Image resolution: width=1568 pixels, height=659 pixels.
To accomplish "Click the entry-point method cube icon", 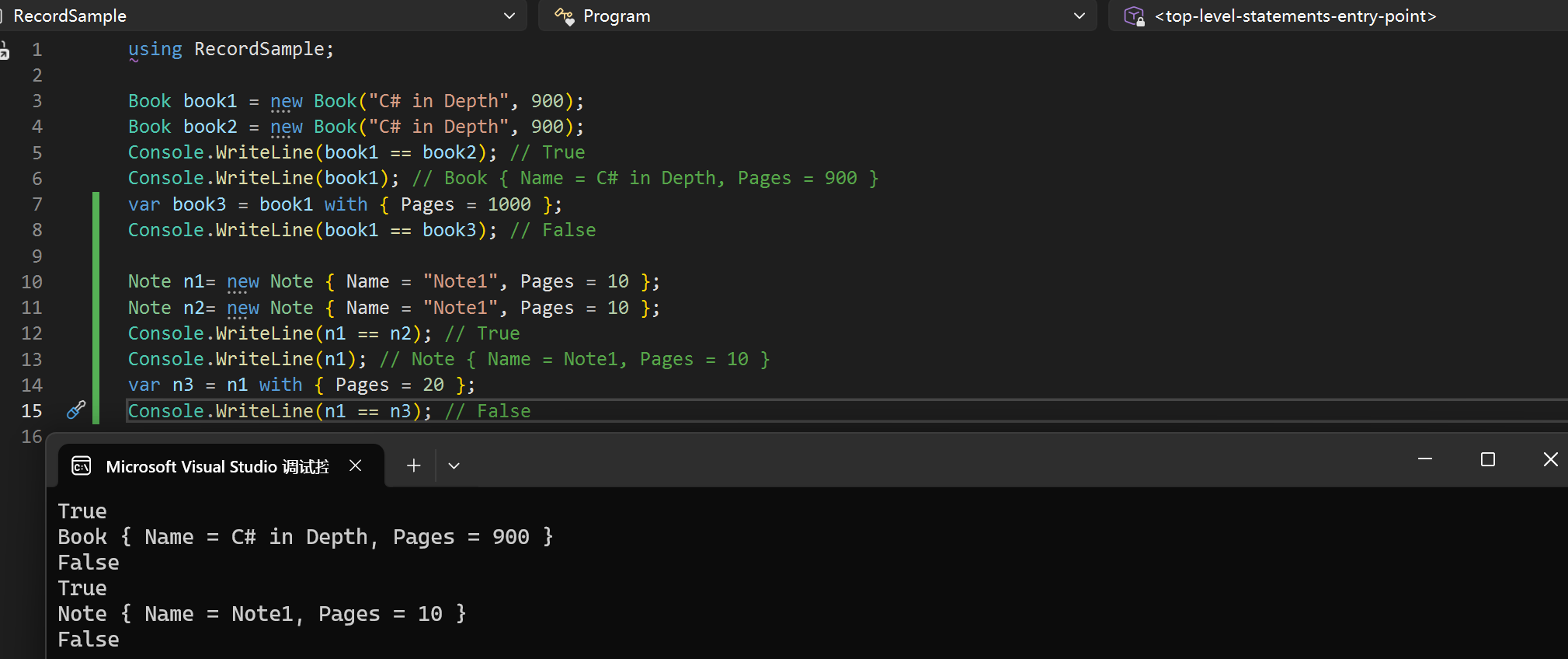I will [x=1134, y=16].
